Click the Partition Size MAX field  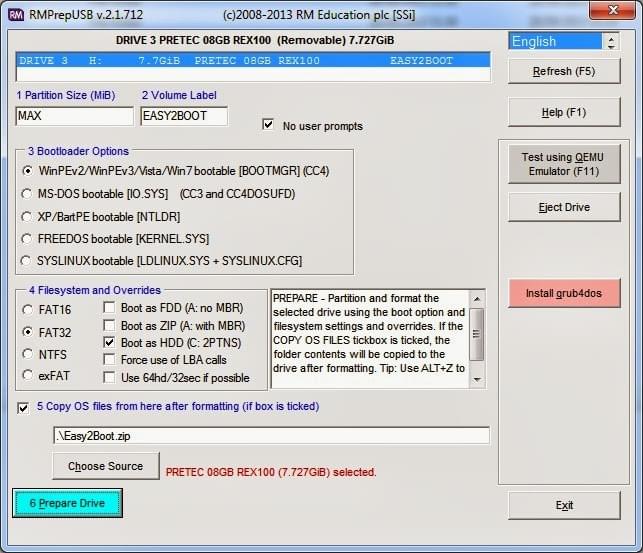(75, 116)
